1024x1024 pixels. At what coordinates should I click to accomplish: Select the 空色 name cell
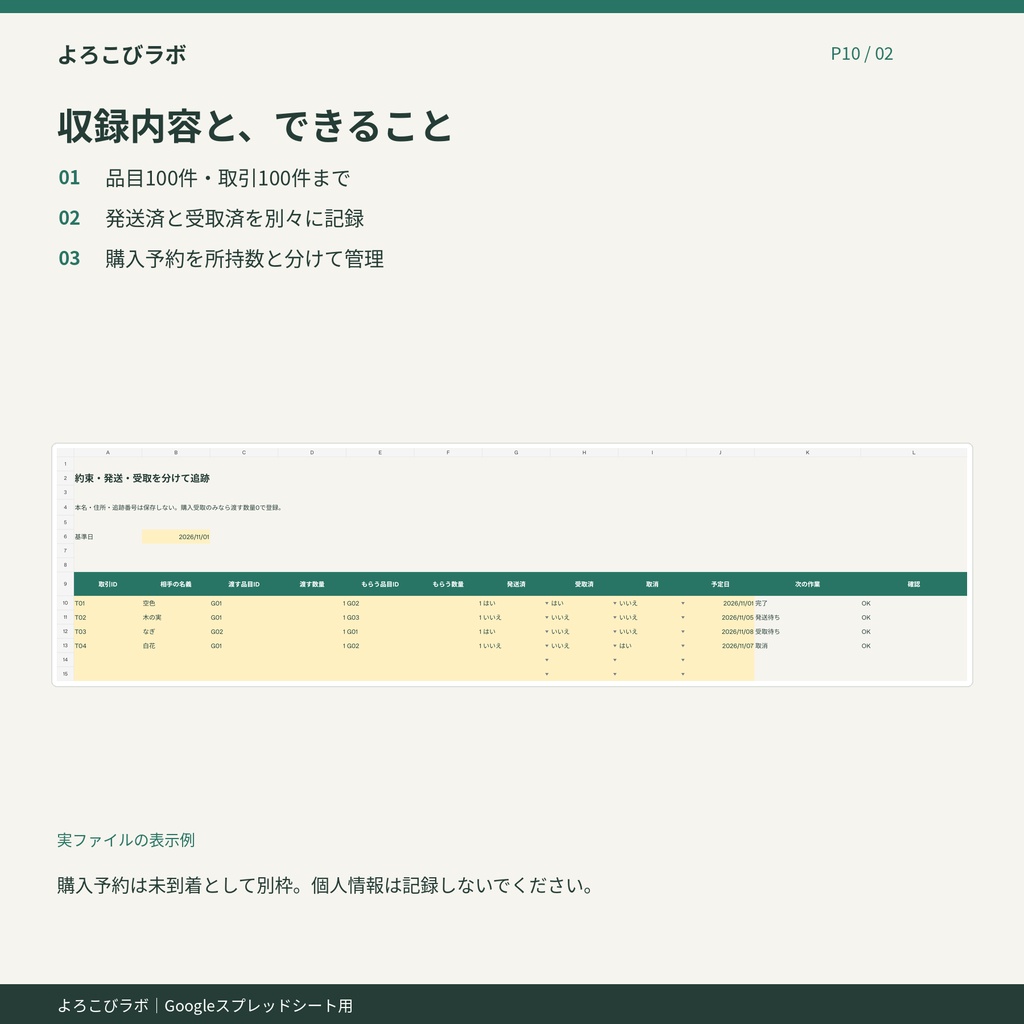[x=176, y=603]
